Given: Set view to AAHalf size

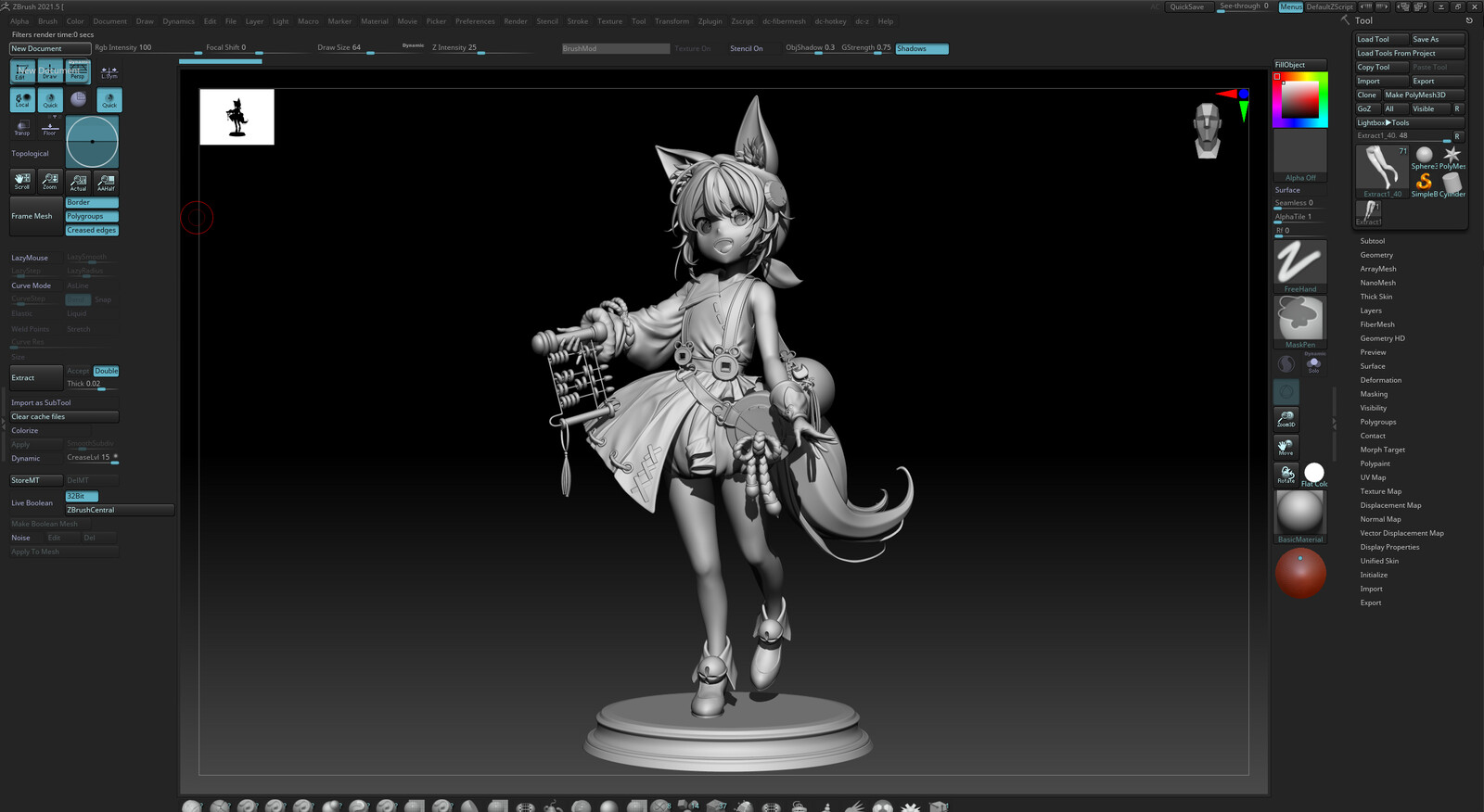Looking at the screenshot, I should click(x=107, y=182).
